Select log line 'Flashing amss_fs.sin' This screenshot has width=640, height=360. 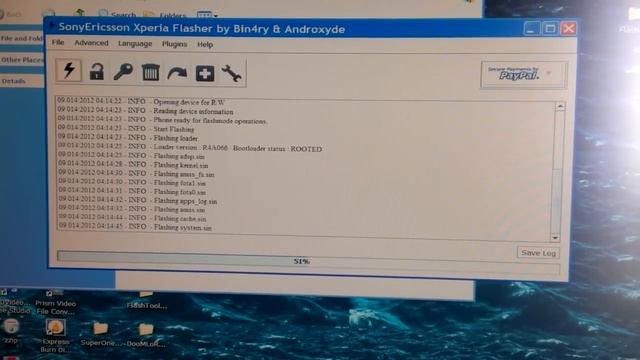(x=136, y=173)
